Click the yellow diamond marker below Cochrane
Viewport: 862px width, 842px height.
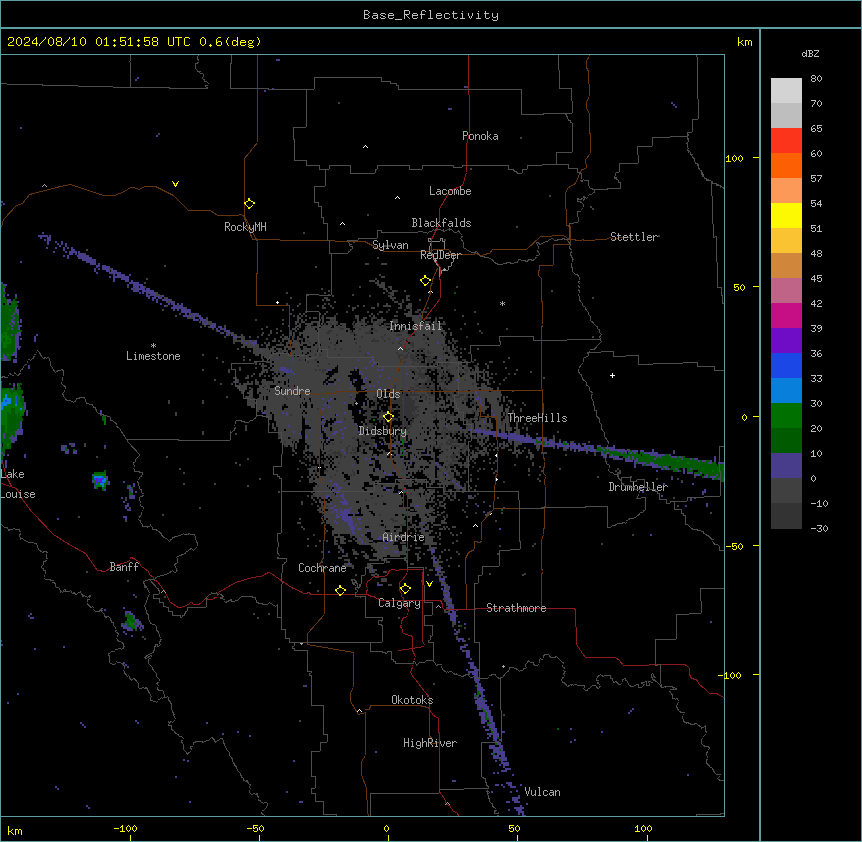point(340,590)
